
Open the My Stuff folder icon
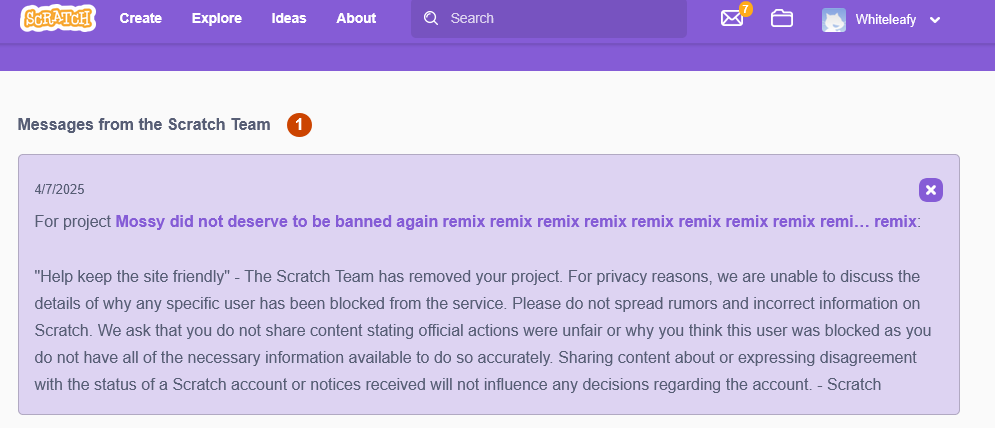click(782, 18)
